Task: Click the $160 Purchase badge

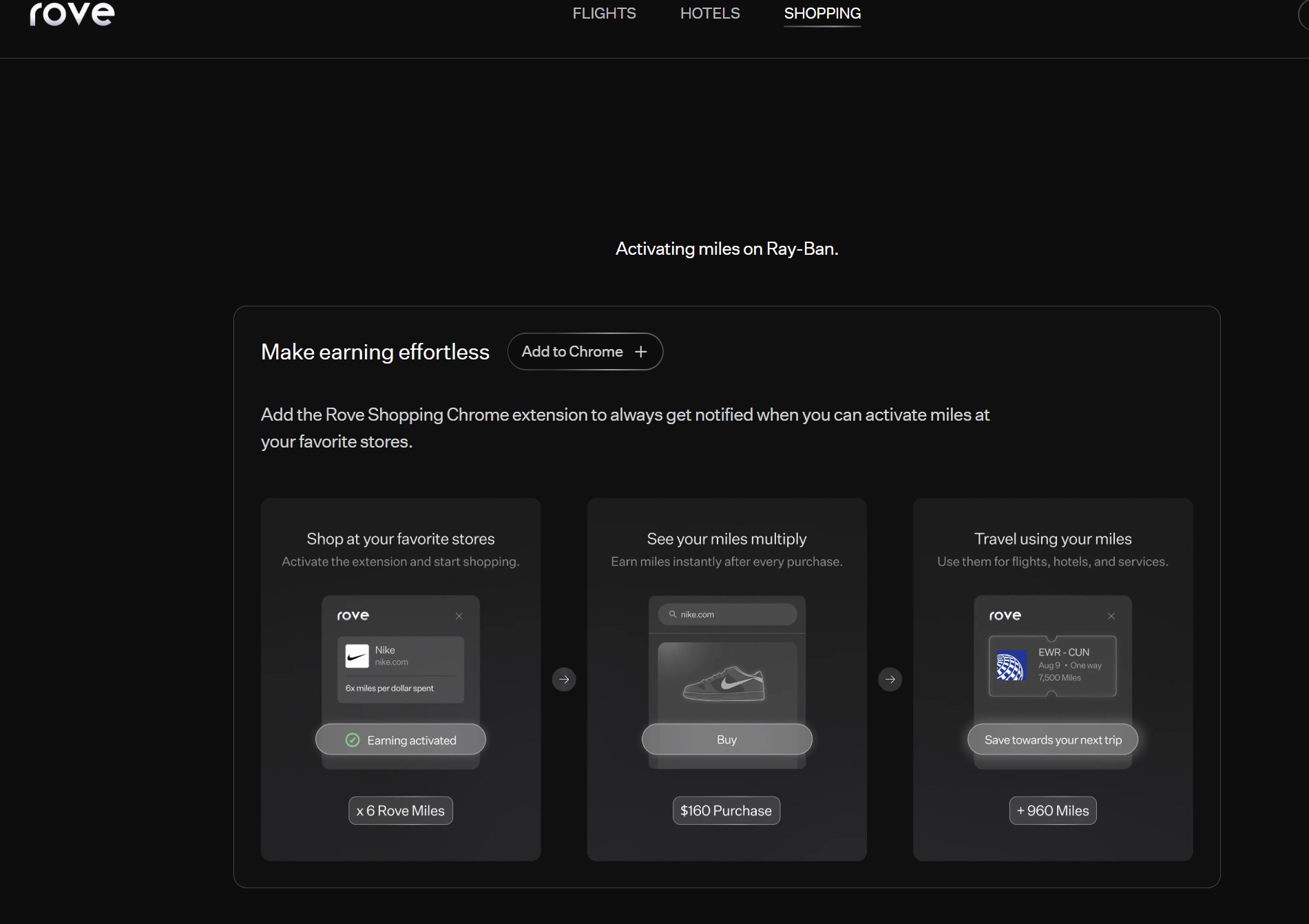Action: [x=726, y=810]
